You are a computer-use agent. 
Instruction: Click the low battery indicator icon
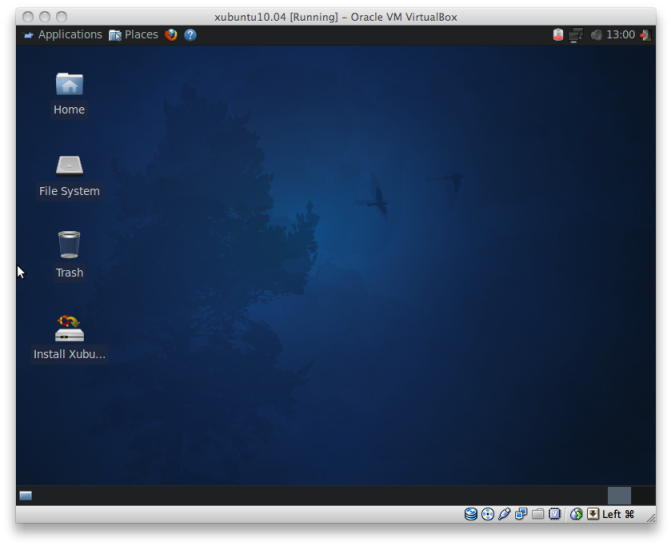point(558,35)
